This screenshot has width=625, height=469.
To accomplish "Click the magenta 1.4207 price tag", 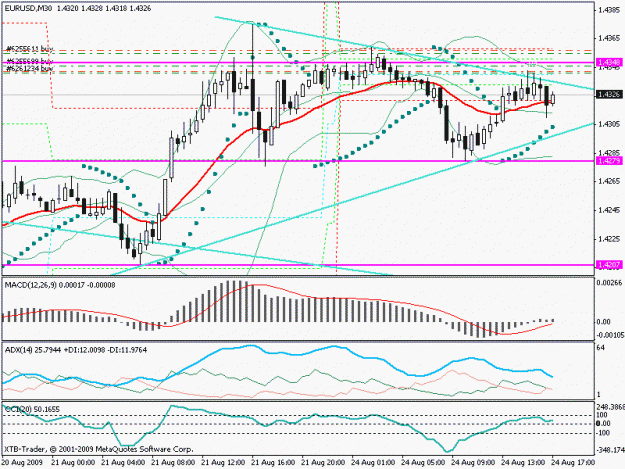I will (x=609, y=265).
